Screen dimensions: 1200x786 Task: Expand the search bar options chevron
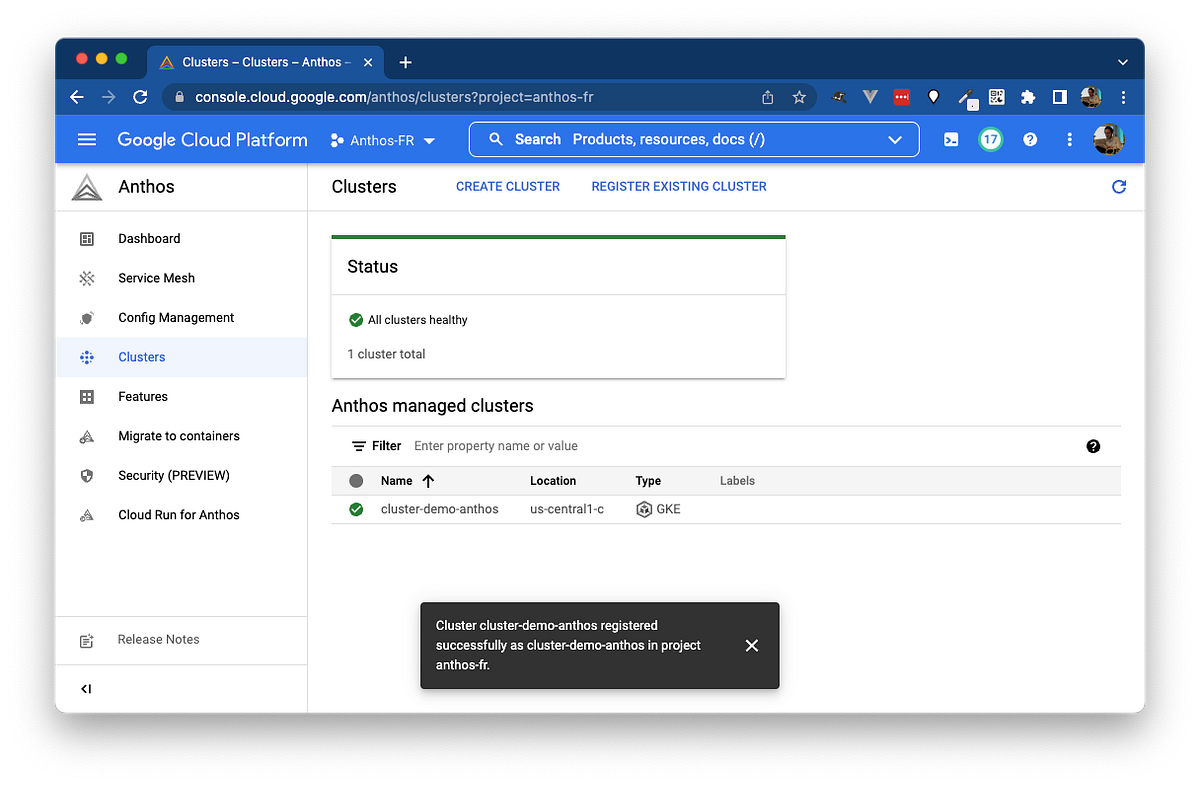[x=895, y=140]
